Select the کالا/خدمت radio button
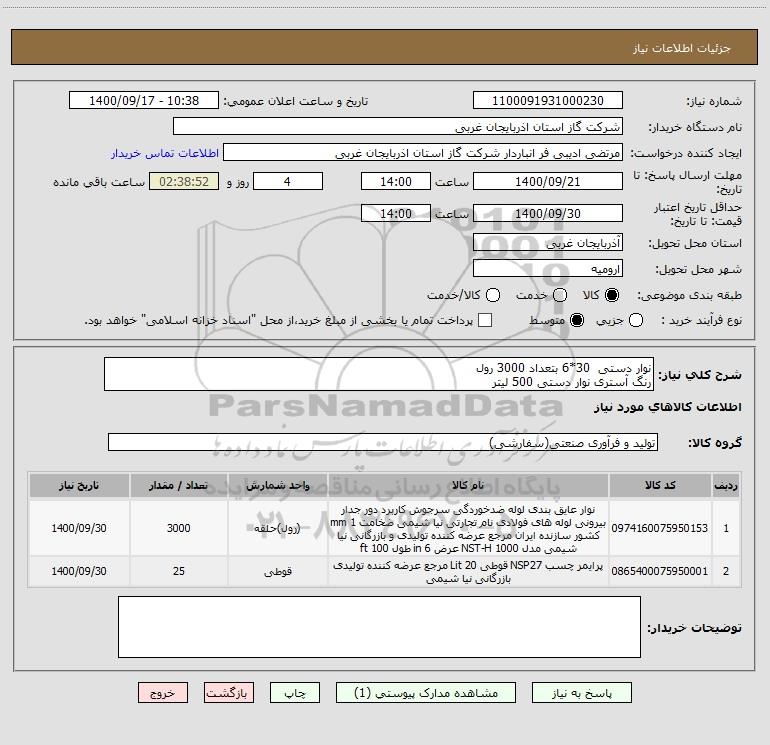Viewport: 770px width, 745px height. pos(493,295)
